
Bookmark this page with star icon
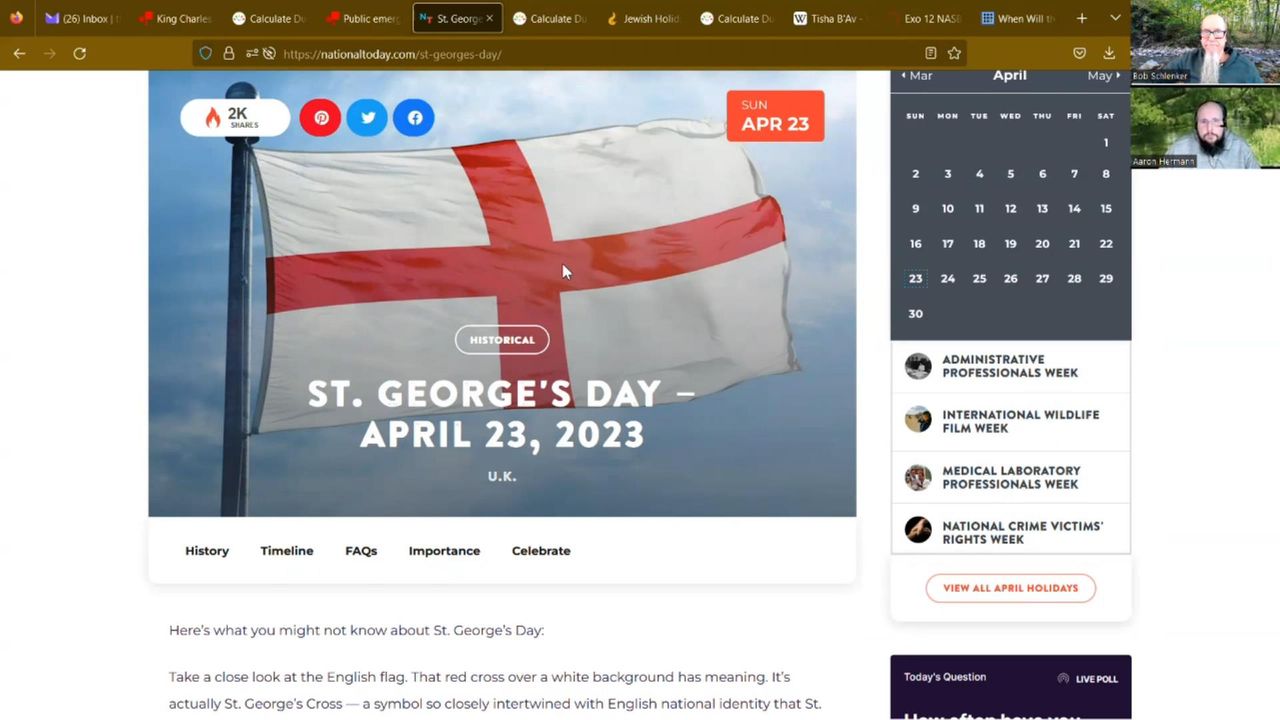click(954, 54)
